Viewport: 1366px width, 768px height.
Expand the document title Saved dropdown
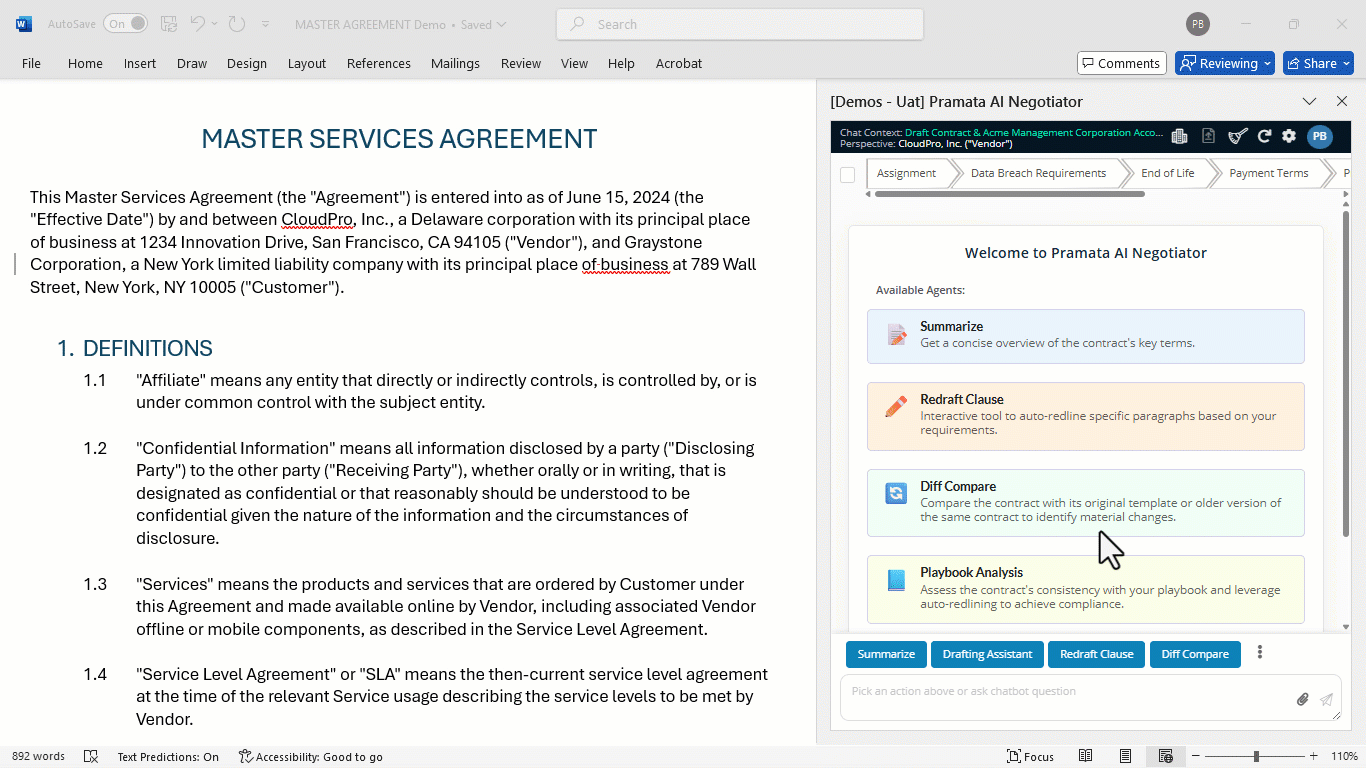coord(501,24)
